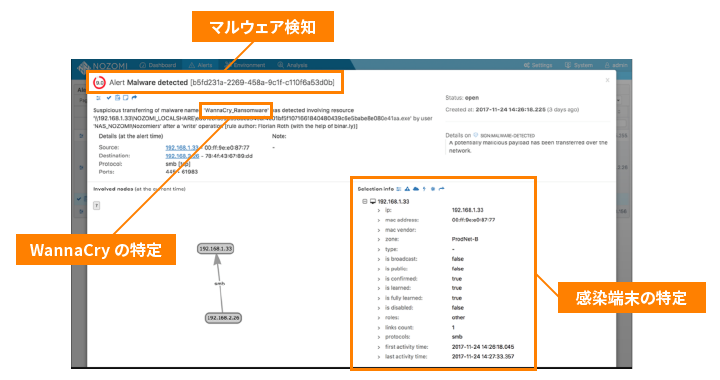Close the alert dialog with the X
720x380 pixels.
607,80
